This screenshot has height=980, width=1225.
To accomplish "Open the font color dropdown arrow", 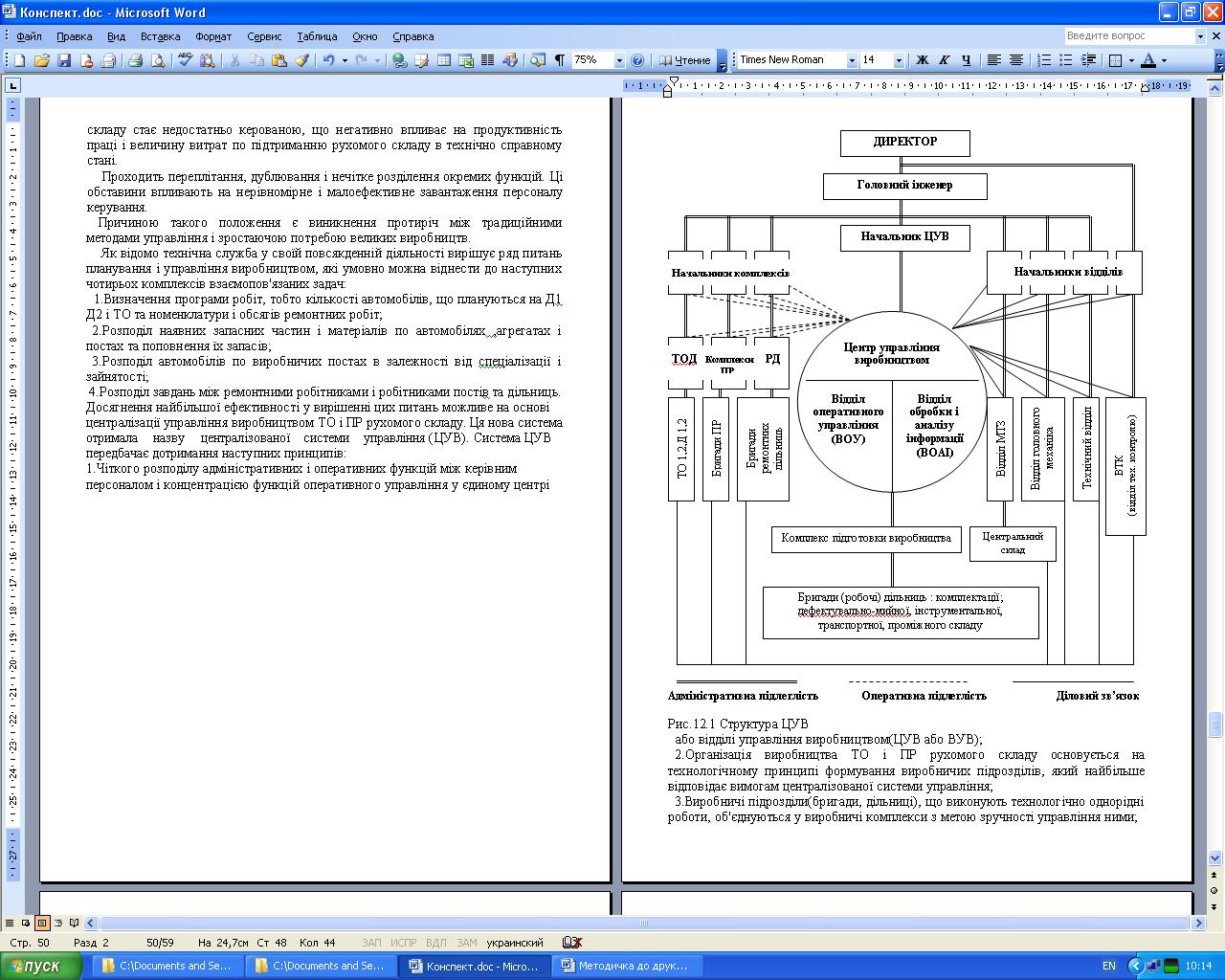I will 1164,60.
